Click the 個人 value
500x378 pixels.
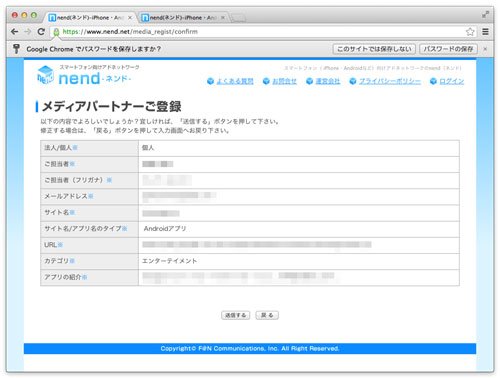click(x=148, y=148)
